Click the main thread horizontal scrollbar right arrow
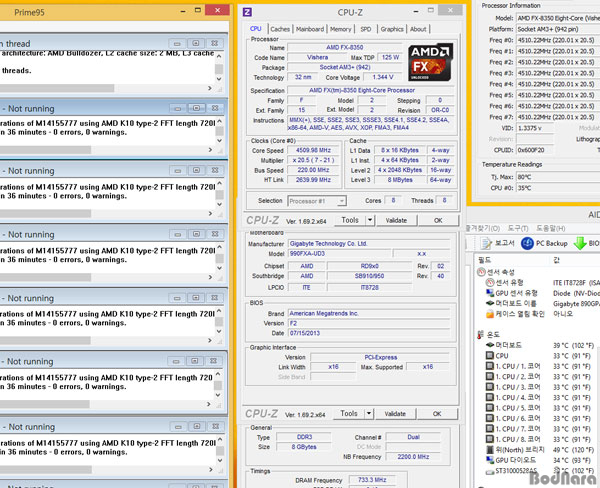Viewport: 600px width, 488px height. click(x=210, y=88)
